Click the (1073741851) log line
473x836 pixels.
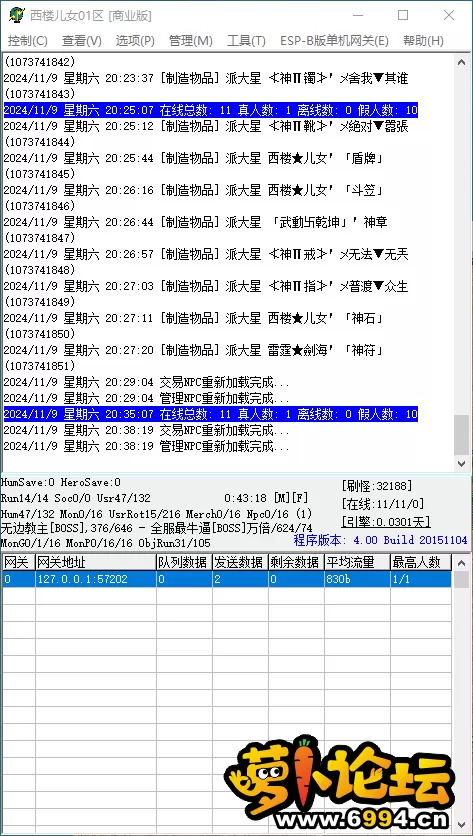coord(39,366)
